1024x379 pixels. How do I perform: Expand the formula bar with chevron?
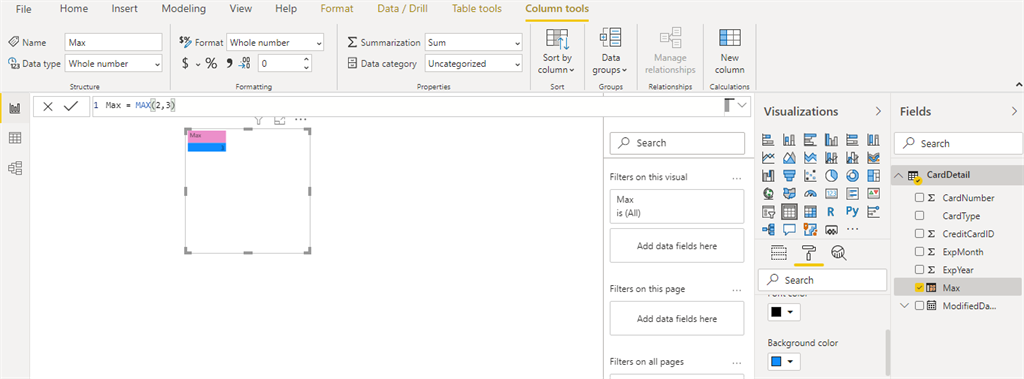point(743,105)
